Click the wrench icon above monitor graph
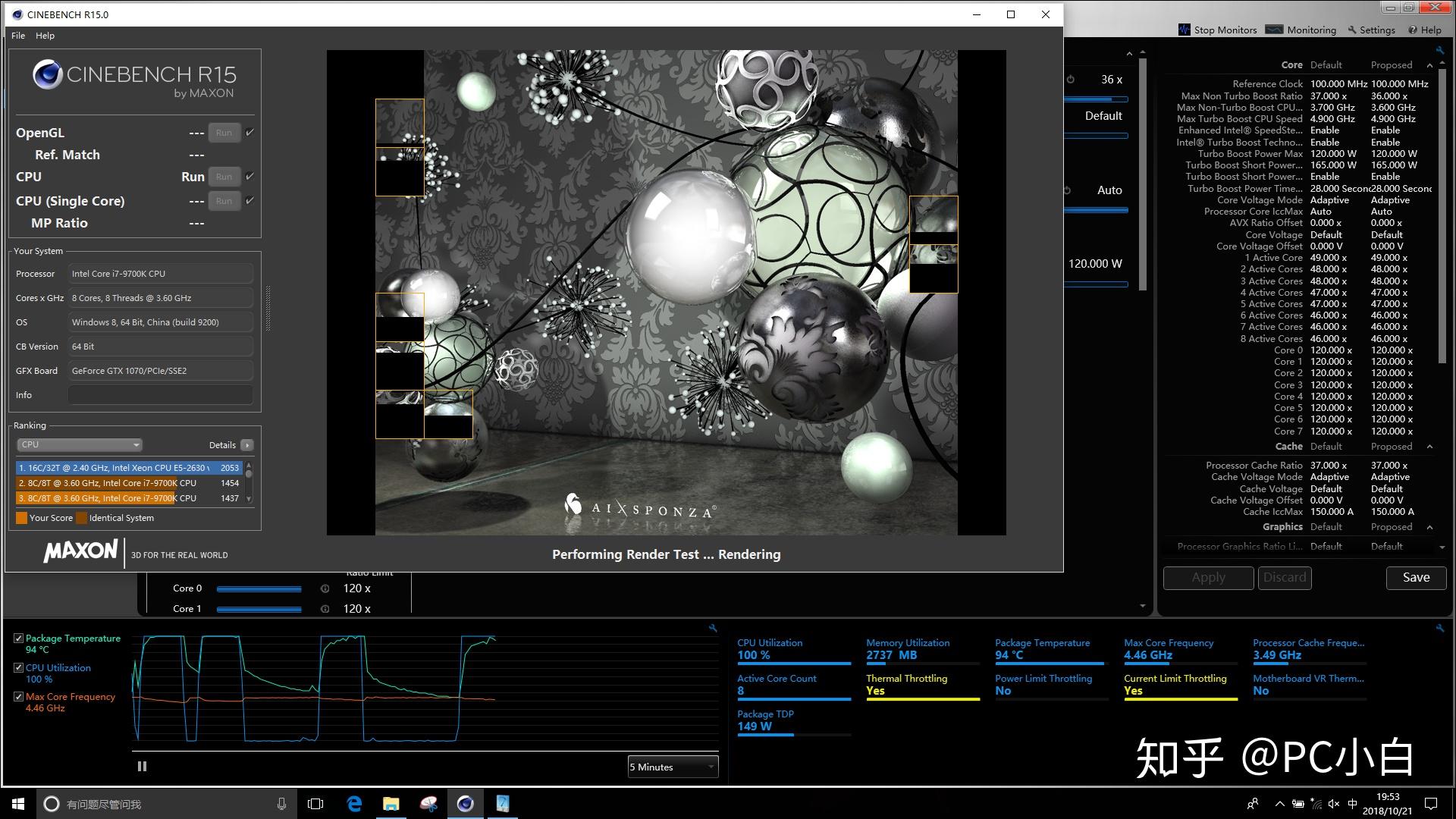The image size is (1456, 819). coord(712,628)
